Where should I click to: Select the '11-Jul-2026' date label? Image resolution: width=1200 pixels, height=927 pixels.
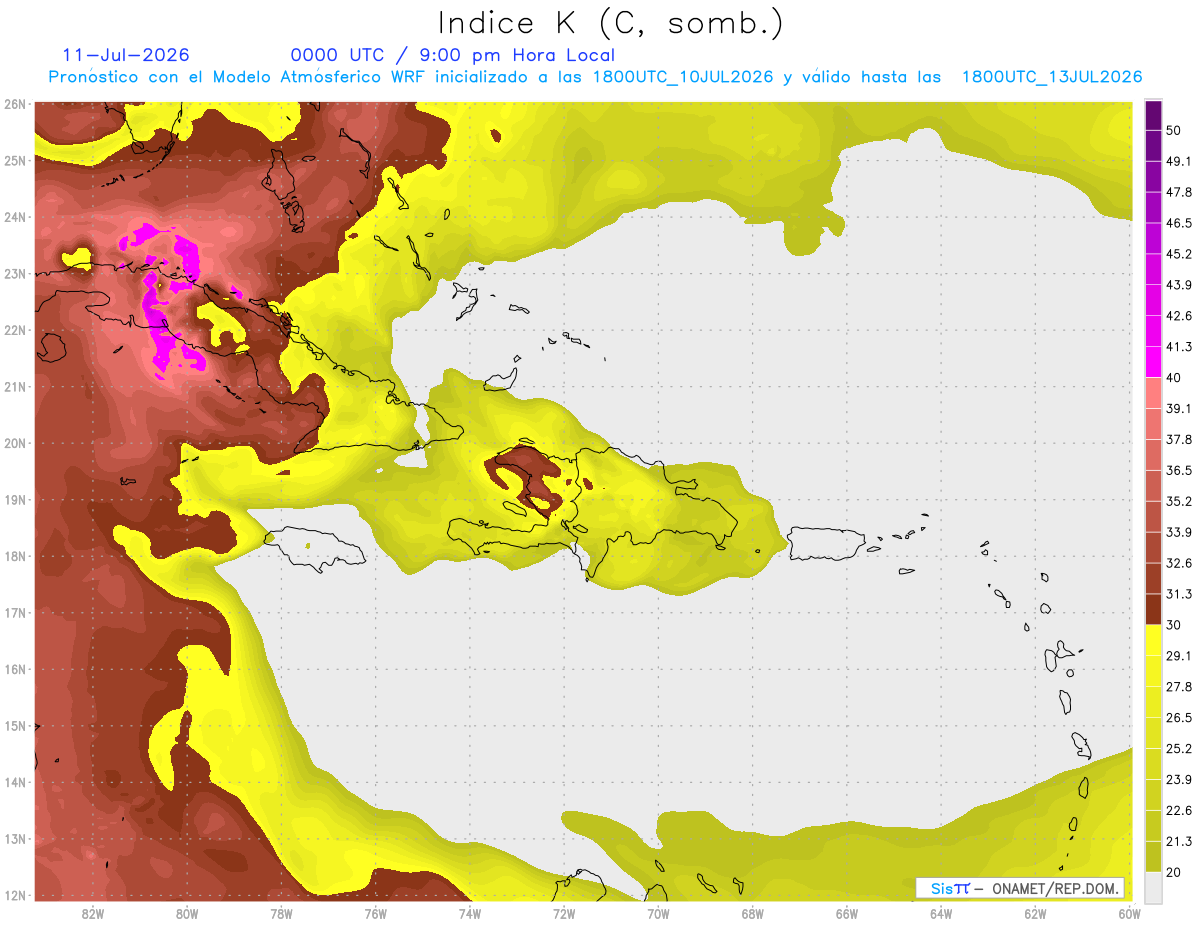[126, 55]
